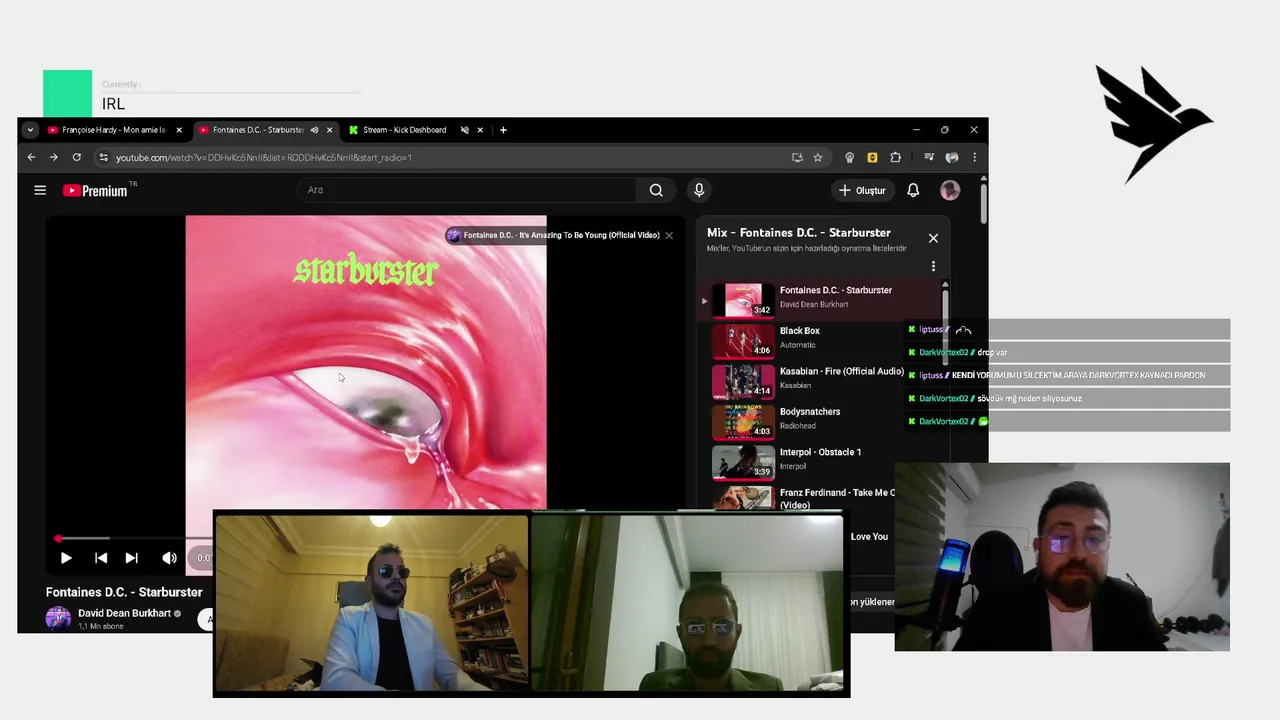Open the Chrome profile avatar in toolbar
The image size is (1280, 720).
point(952,157)
